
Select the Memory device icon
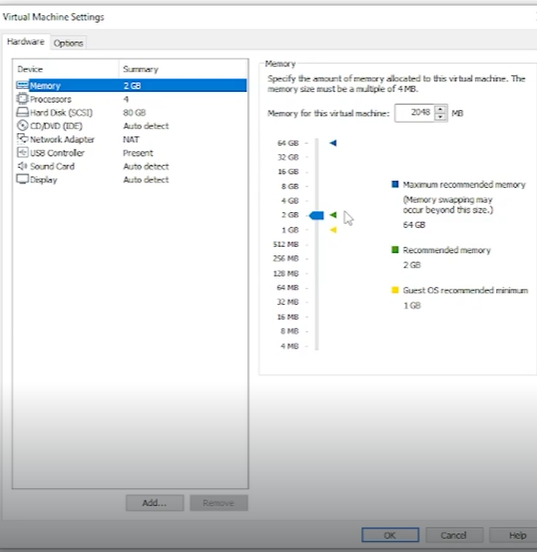[x=22, y=85]
